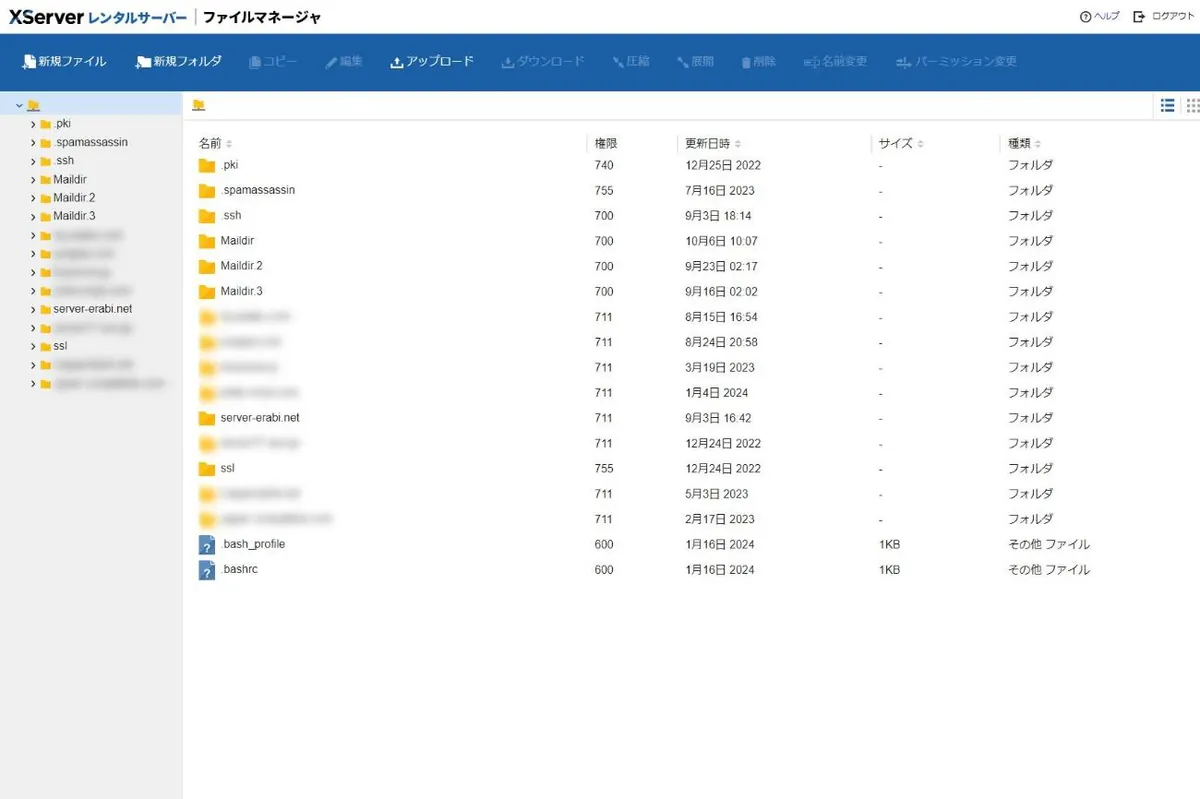Click the 削除 delete toolbar button

pyautogui.click(x=758, y=62)
